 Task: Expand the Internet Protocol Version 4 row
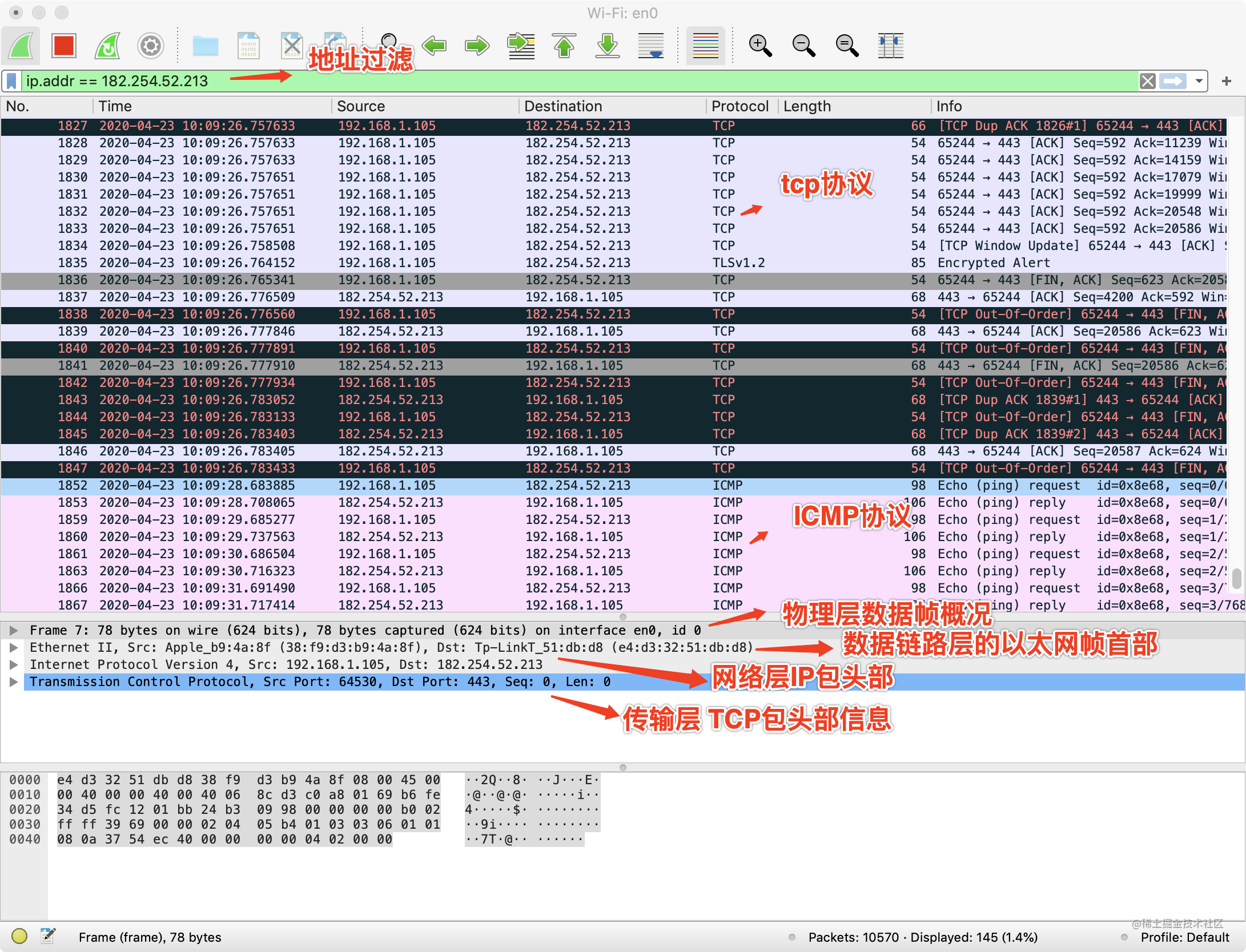(14, 664)
